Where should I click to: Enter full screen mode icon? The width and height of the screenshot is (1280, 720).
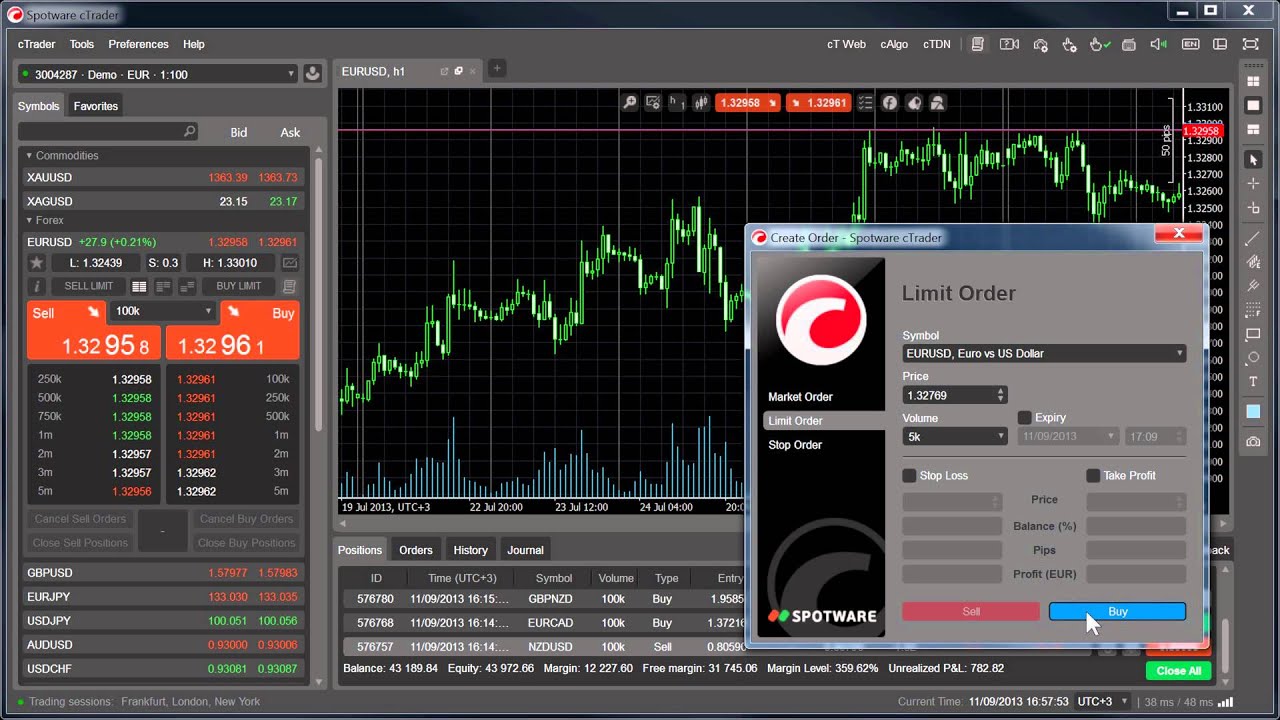[x=1250, y=44]
